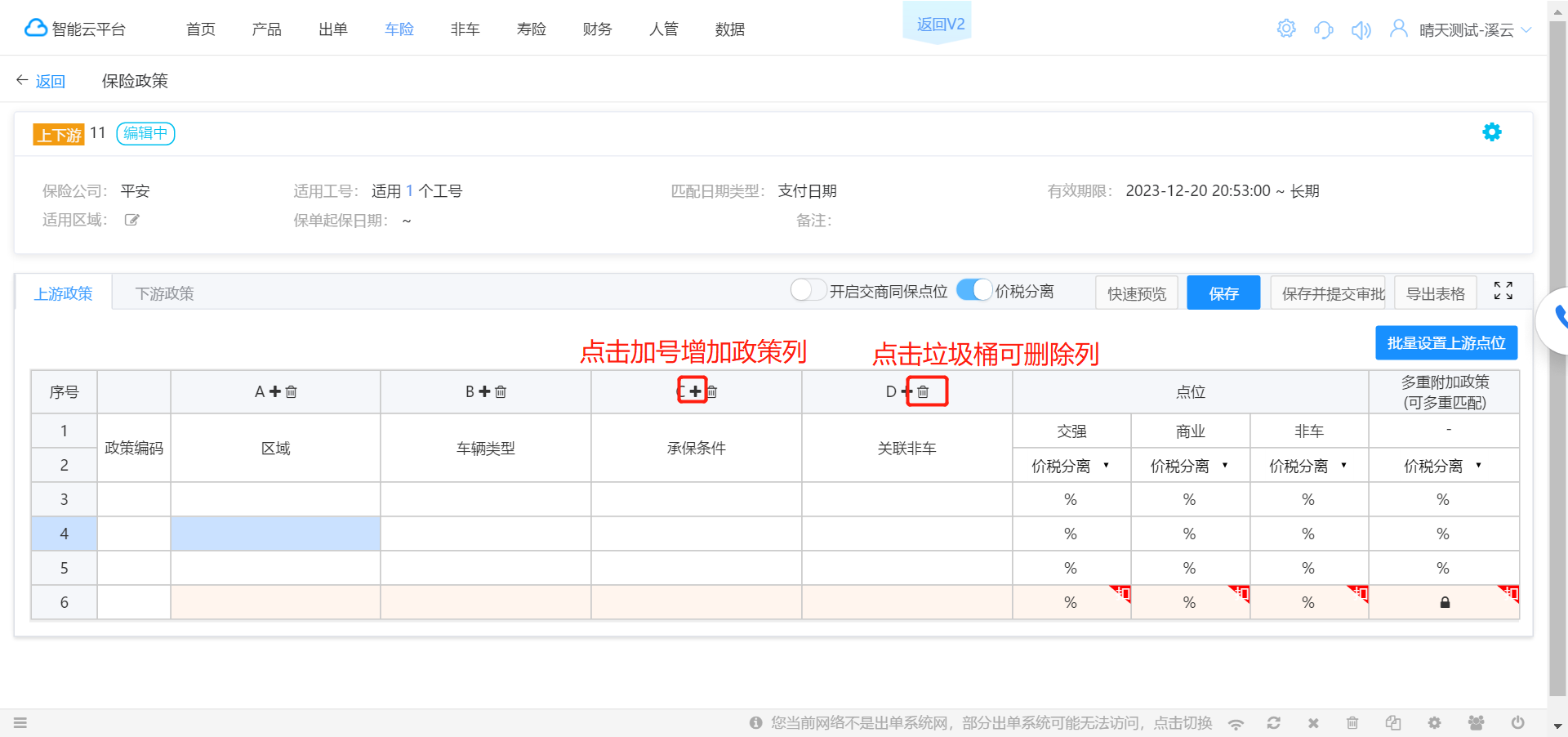
Task: Click the headset customer service icon
Action: [1323, 30]
